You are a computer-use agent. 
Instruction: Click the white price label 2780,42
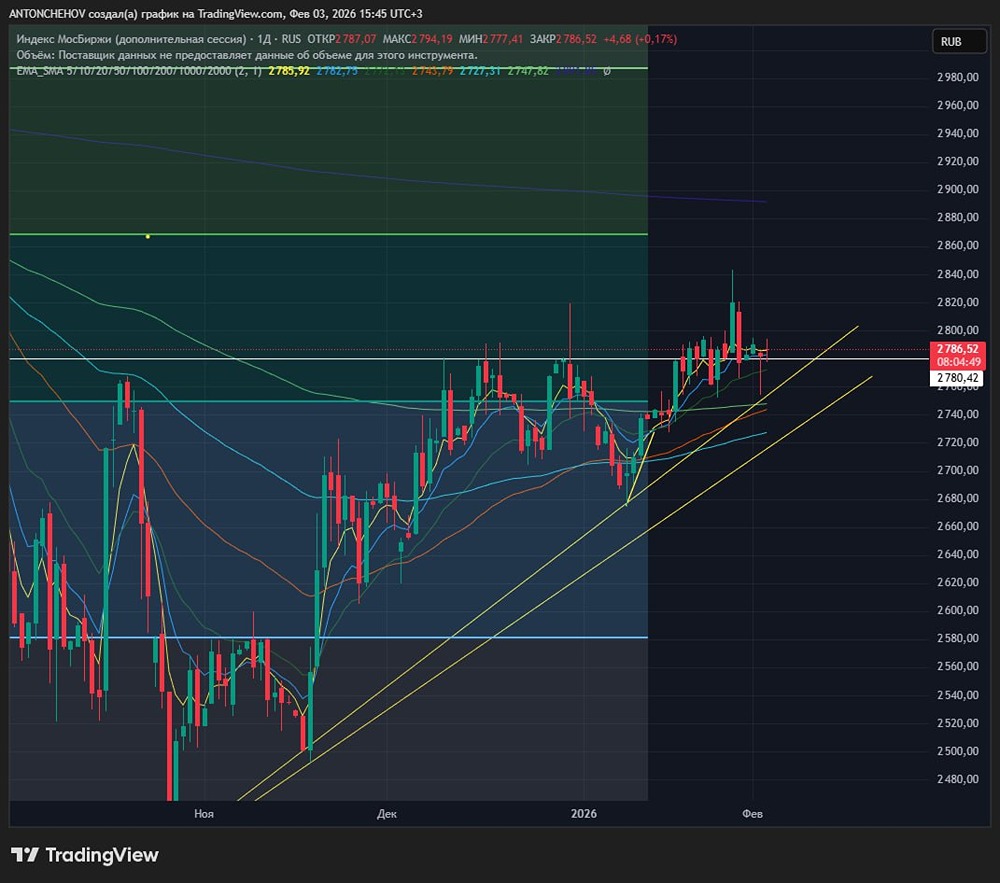tap(958, 378)
